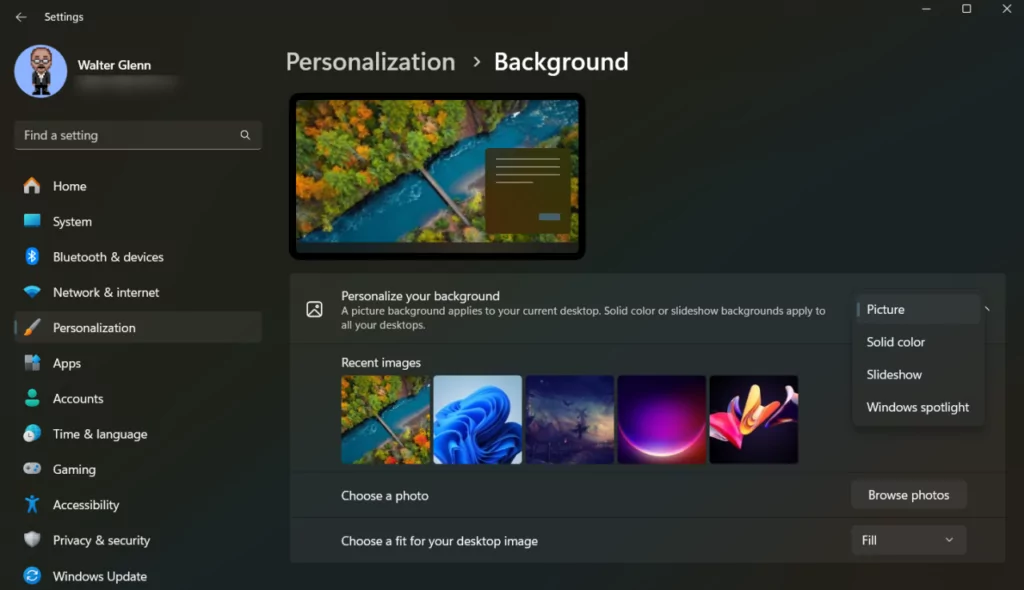Click the Personalization breadcrumb link
Viewport: 1024px width, 590px height.
coord(370,62)
